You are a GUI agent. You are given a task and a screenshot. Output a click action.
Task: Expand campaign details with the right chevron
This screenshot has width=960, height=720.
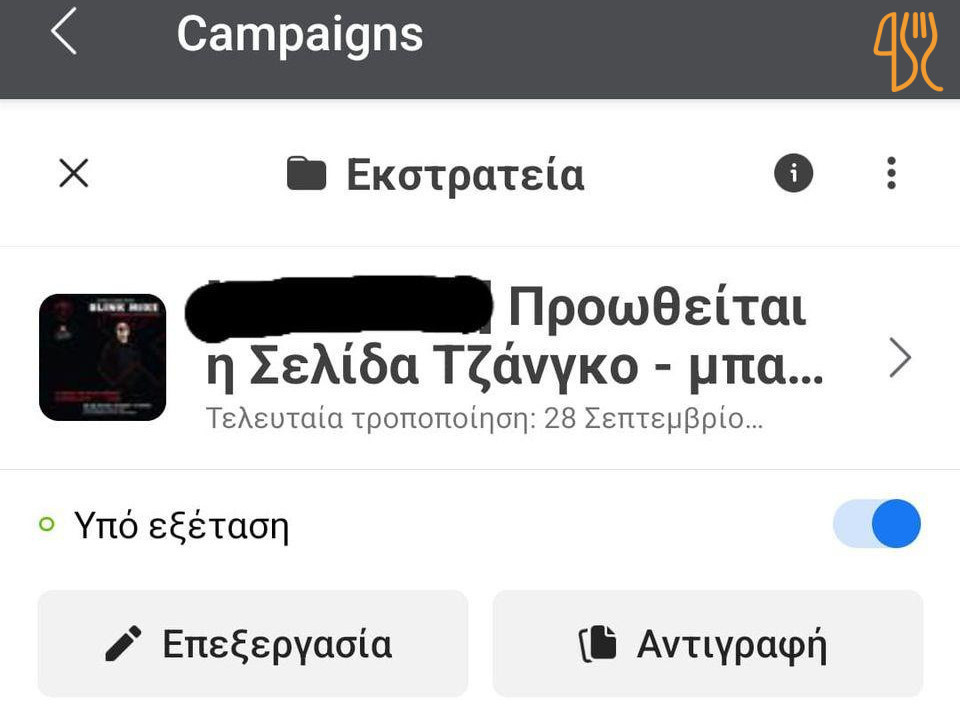pos(900,357)
